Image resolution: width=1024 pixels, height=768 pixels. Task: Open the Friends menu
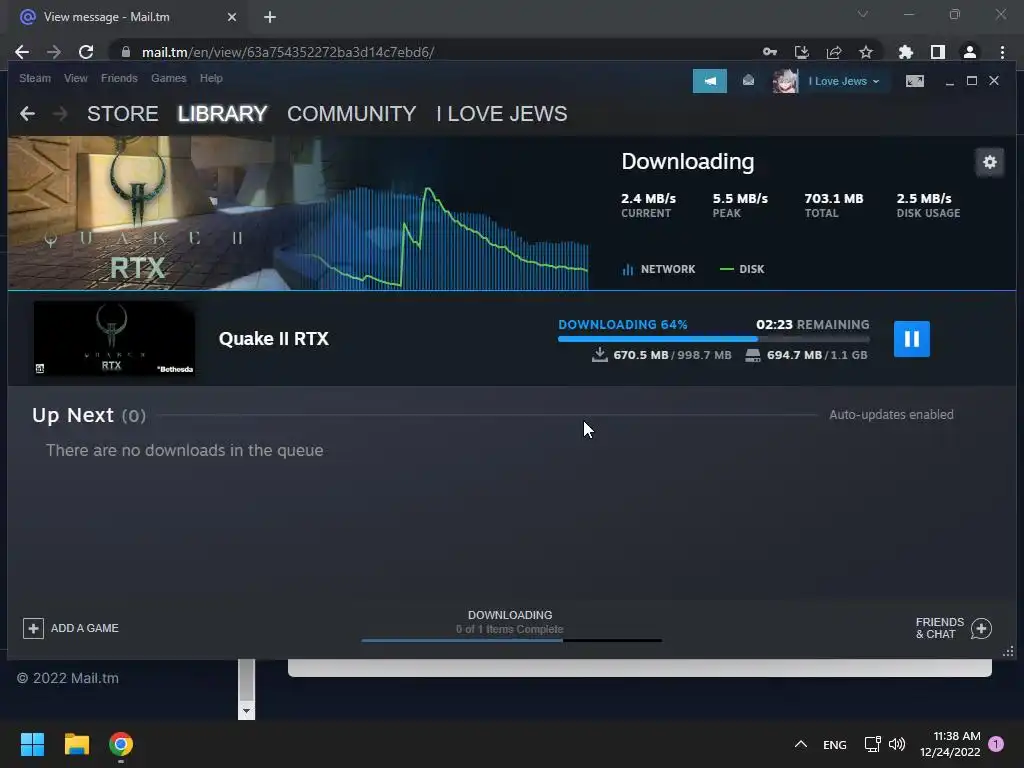pos(119,78)
